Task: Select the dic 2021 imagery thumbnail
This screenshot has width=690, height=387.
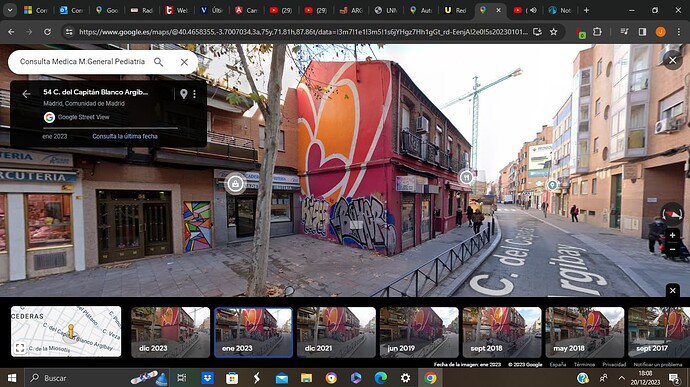Action: 336,332
